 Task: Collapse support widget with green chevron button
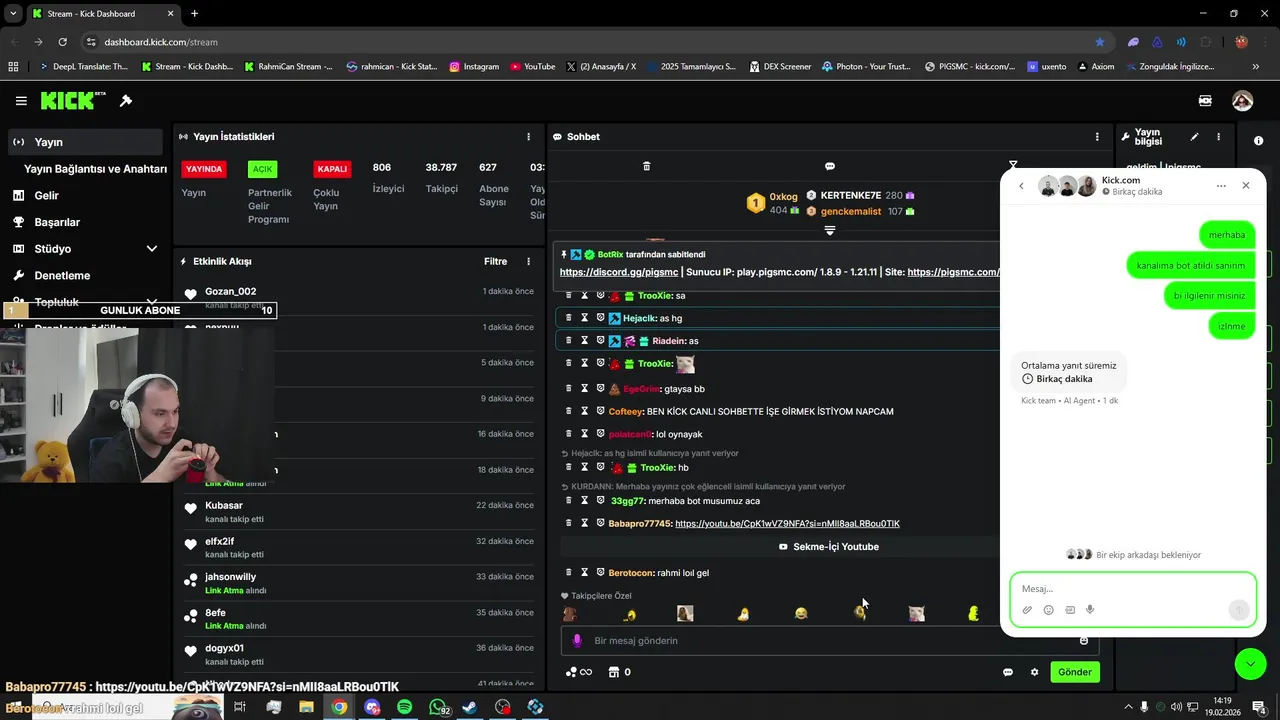[x=1250, y=664]
